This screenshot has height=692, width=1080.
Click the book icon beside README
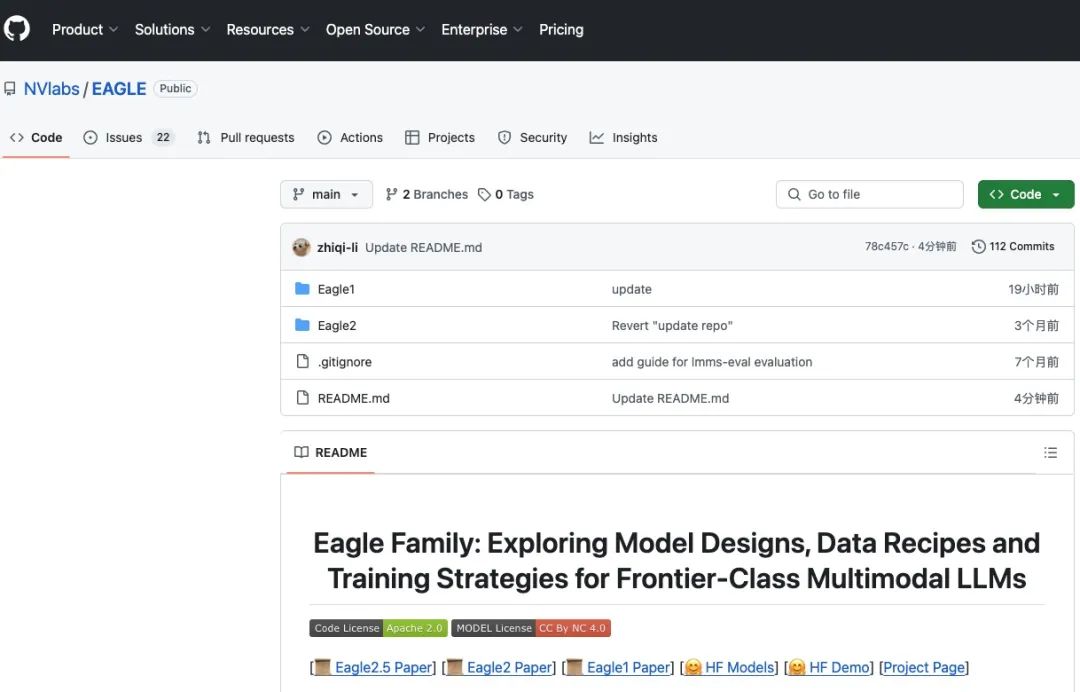pyautogui.click(x=301, y=452)
